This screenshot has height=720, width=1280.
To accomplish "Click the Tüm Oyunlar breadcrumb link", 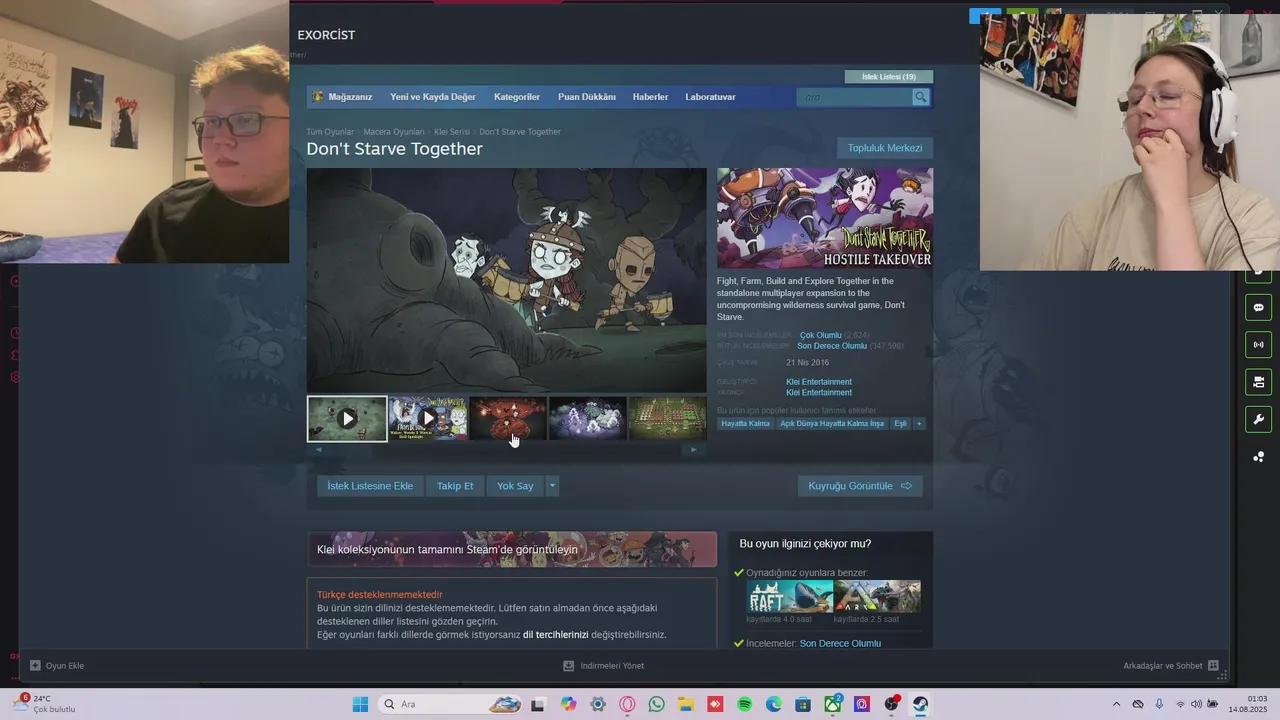I will [x=330, y=132].
